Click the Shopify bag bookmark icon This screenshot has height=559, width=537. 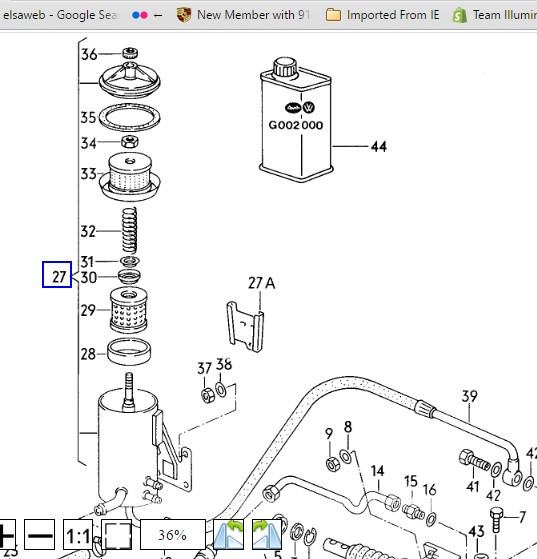(x=460, y=15)
